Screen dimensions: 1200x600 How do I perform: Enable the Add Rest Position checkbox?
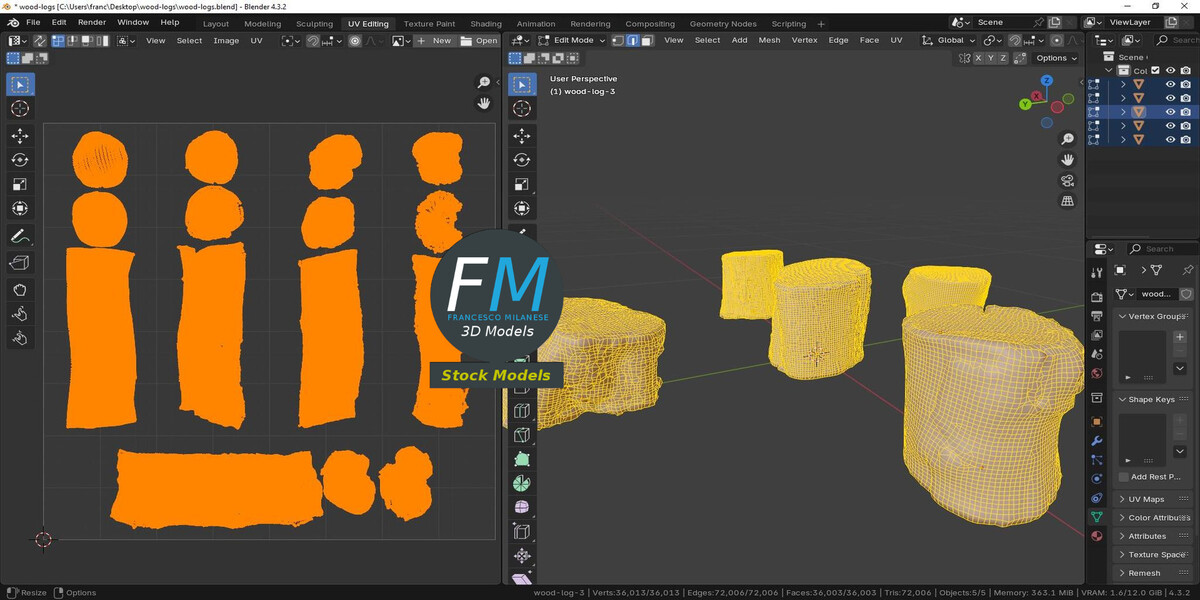(1124, 477)
